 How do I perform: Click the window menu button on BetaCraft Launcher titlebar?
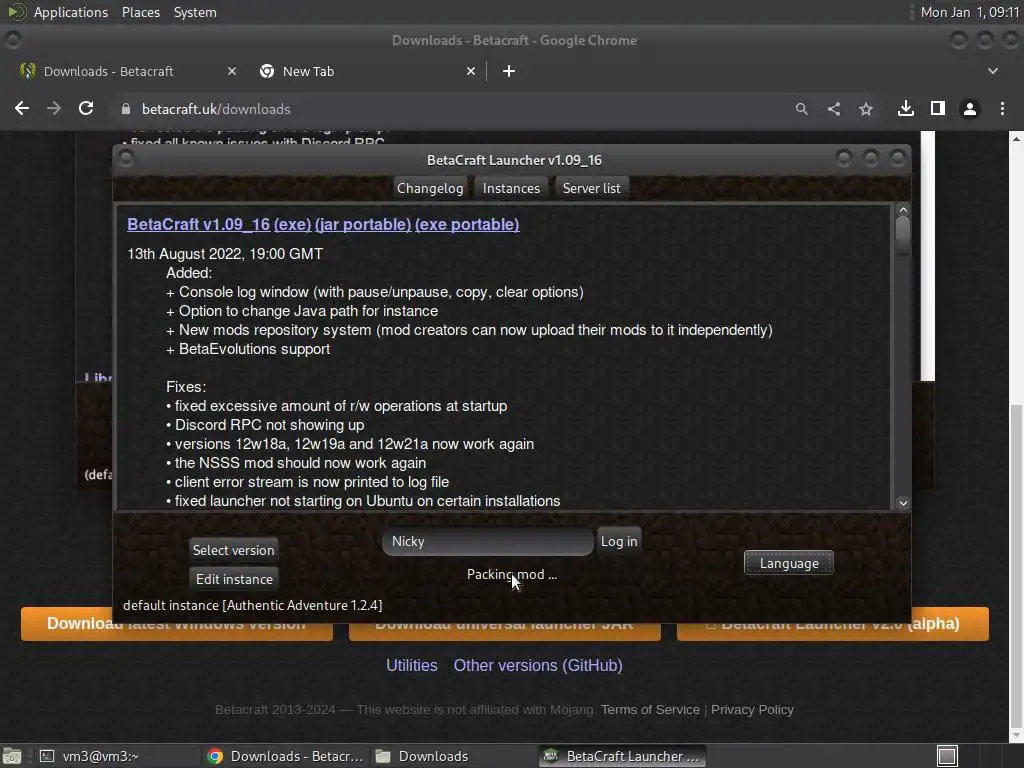(x=127, y=159)
